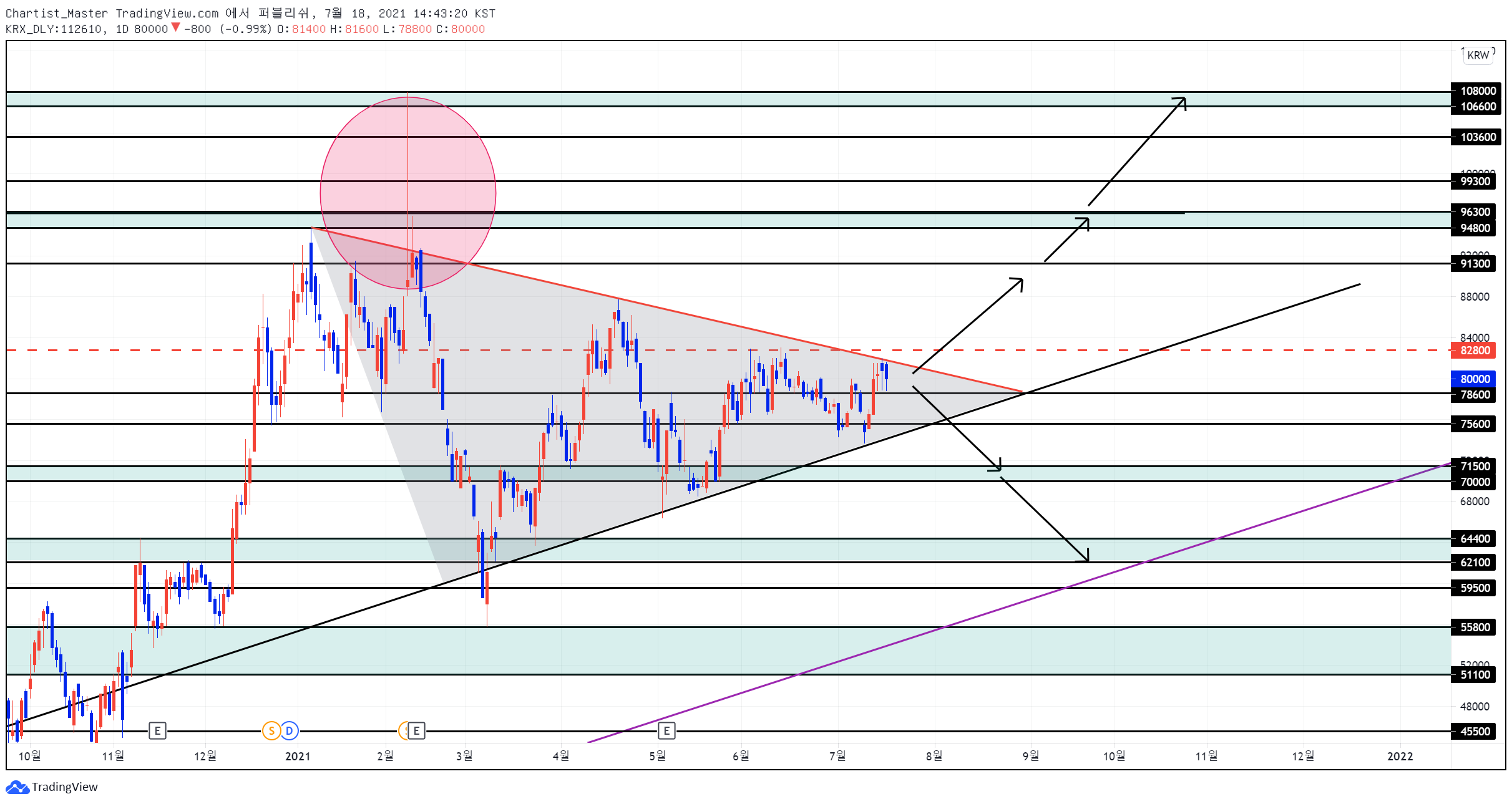The width and height of the screenshot is (1512, 804).
Task: Click the blue 80000 current price label
Action: point(1473,379)
